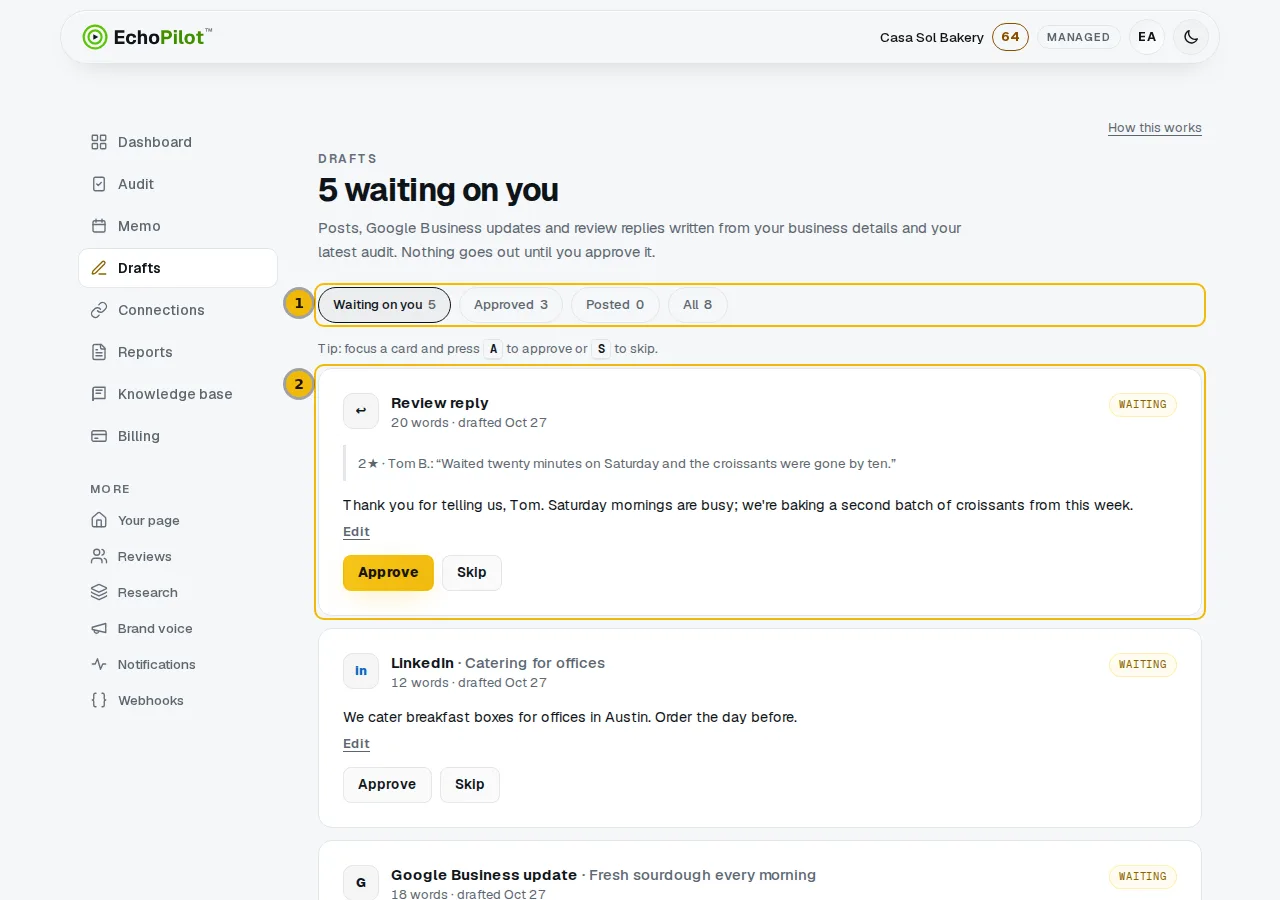Image resolution: width=1280 pixels, height=900 pixels.
Task: Click the Webhooks braces icon
Action: click(99, 700)
